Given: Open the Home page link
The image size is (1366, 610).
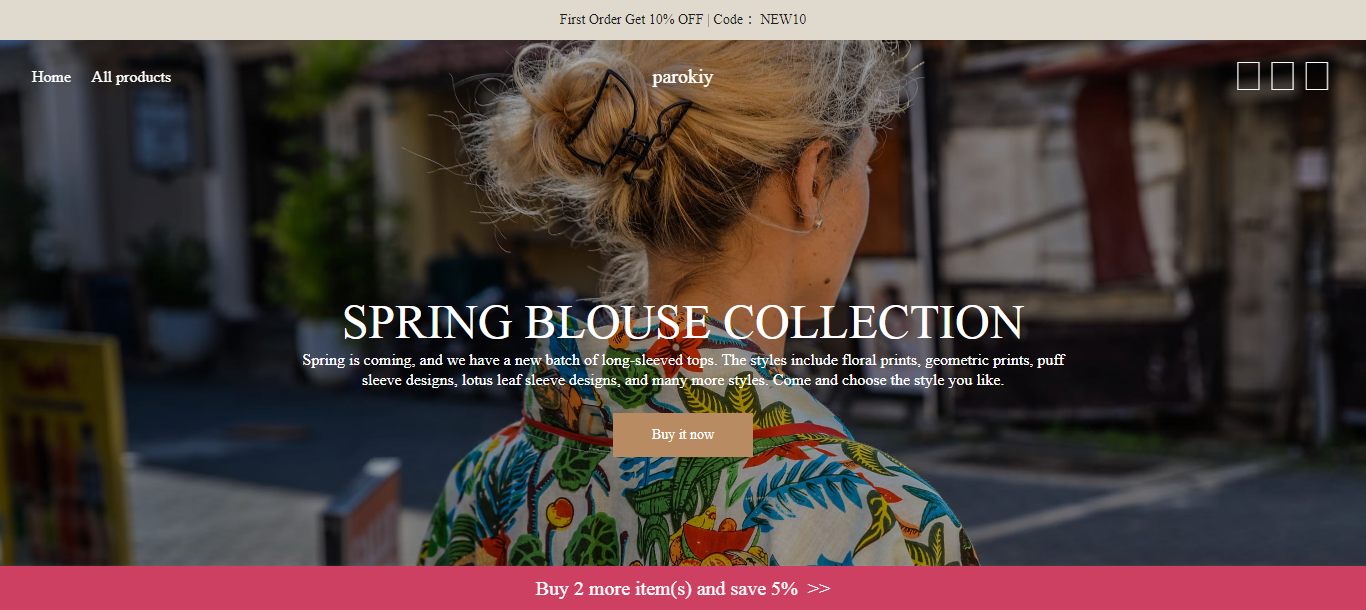Looking at the screenshot, I should tap(51, 77).
